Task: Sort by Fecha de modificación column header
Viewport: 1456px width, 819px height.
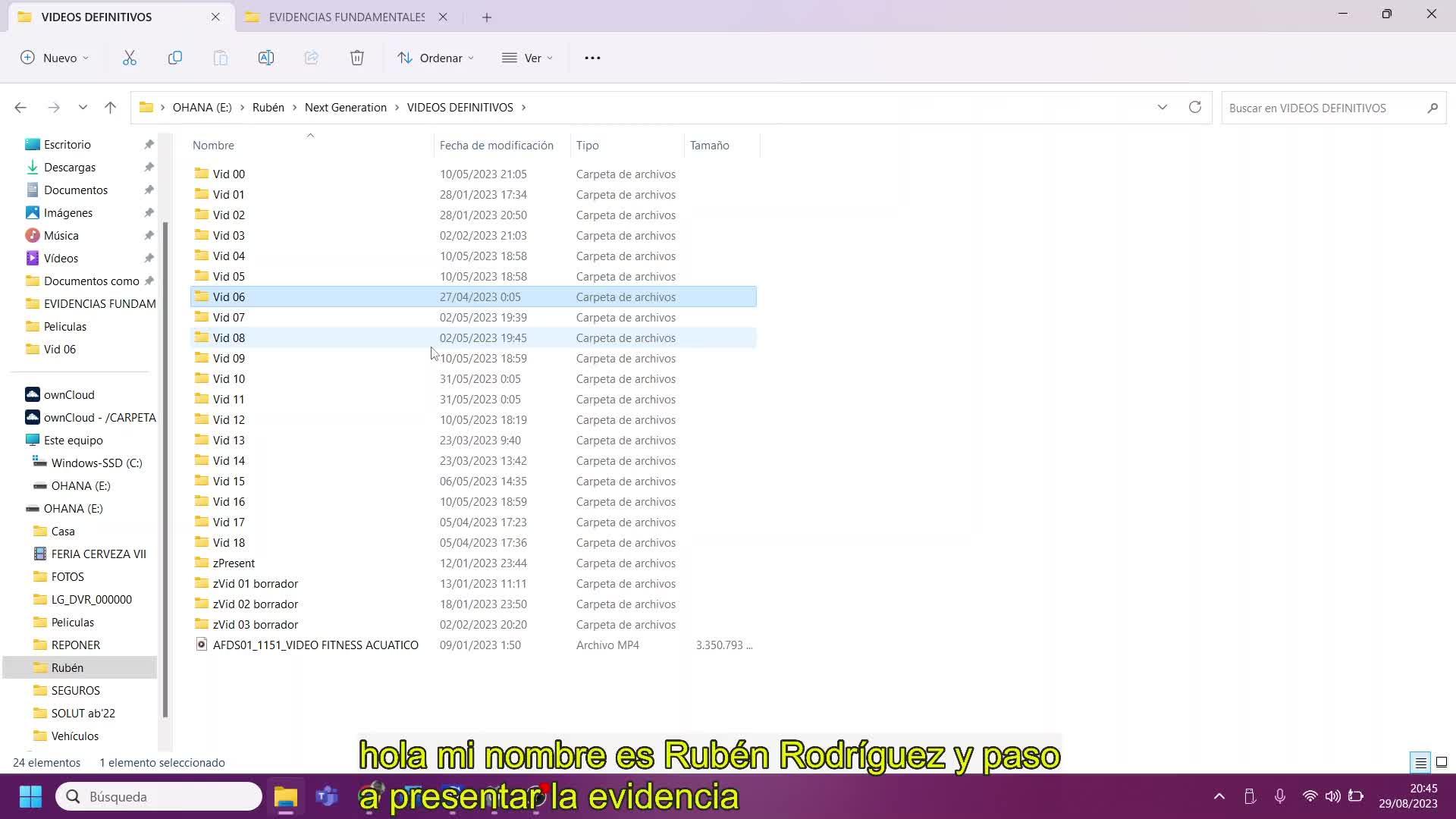Action: point(497,145)
